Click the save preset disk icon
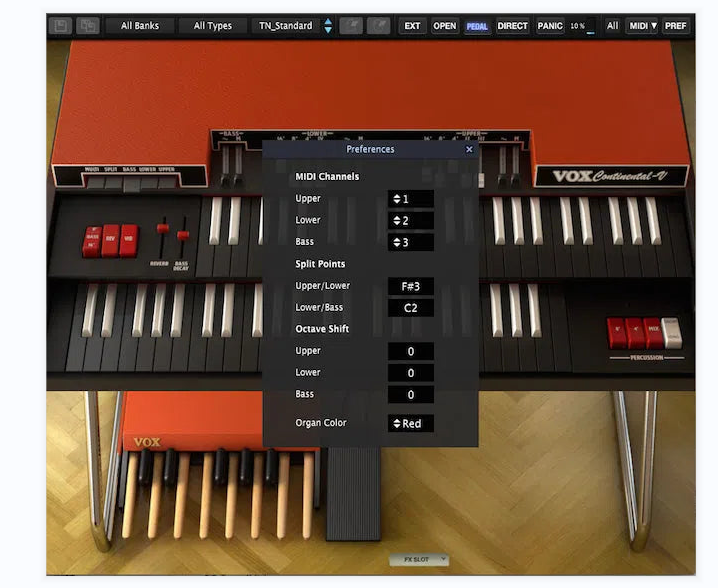 click(60, 26)
